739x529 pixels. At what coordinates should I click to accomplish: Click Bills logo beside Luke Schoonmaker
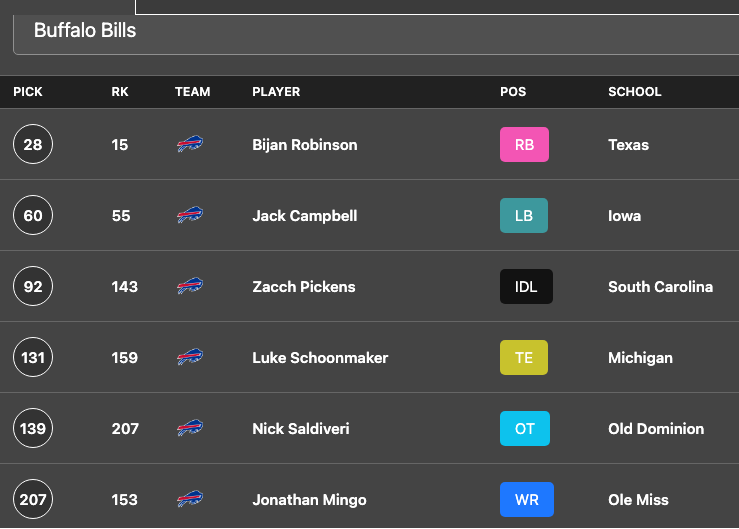click(190, 357)
